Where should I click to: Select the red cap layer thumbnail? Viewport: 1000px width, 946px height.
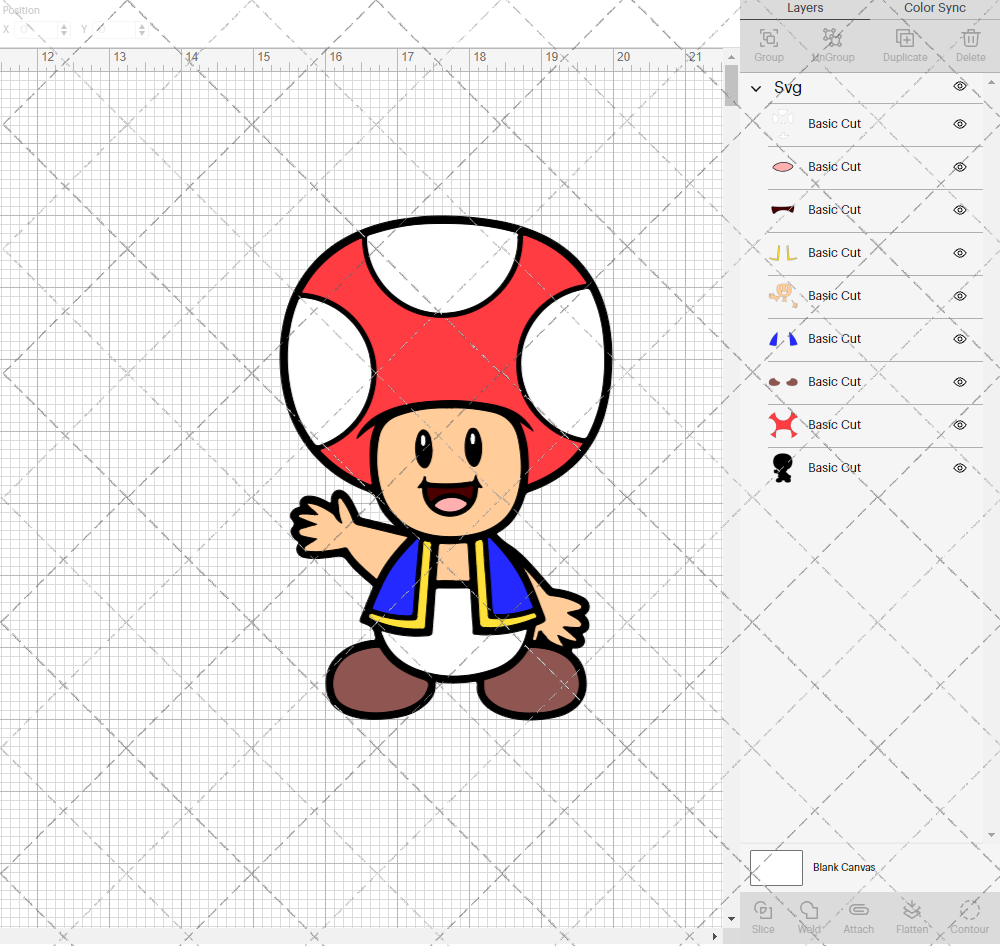(x=783, y=425)
